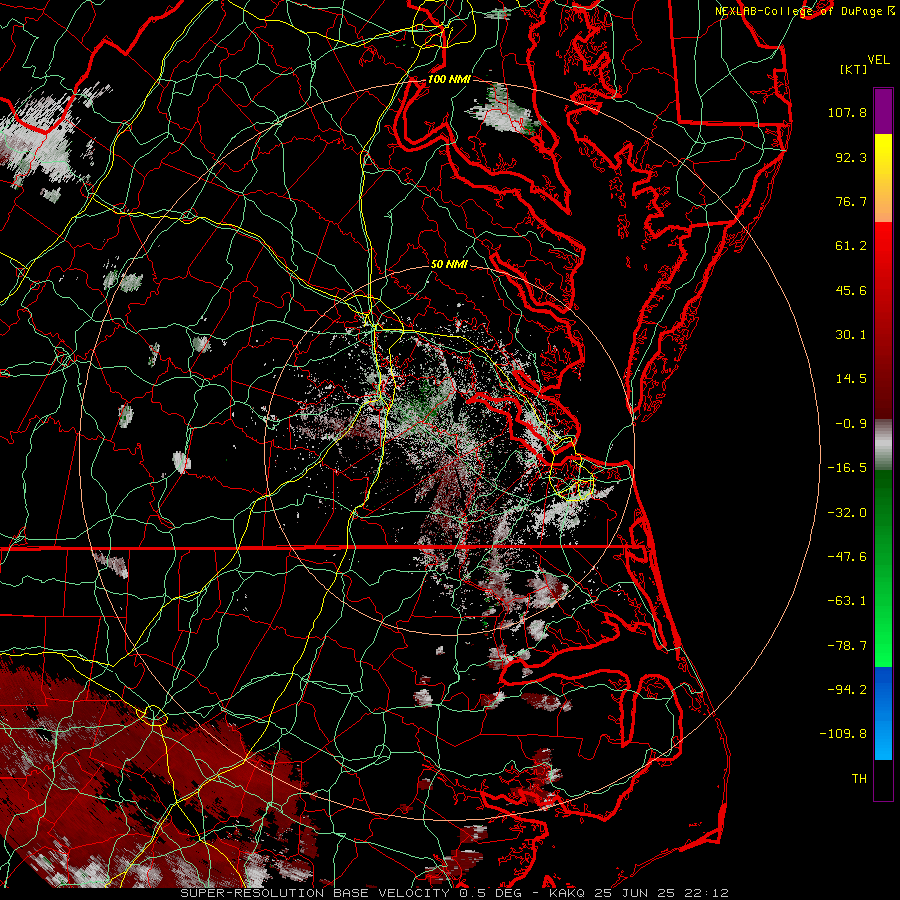Click the 107.8 velocity legend value
Image resolution: width=900 pixels, height=900 pixels.
pyautogui.click(x=847, y=112)
